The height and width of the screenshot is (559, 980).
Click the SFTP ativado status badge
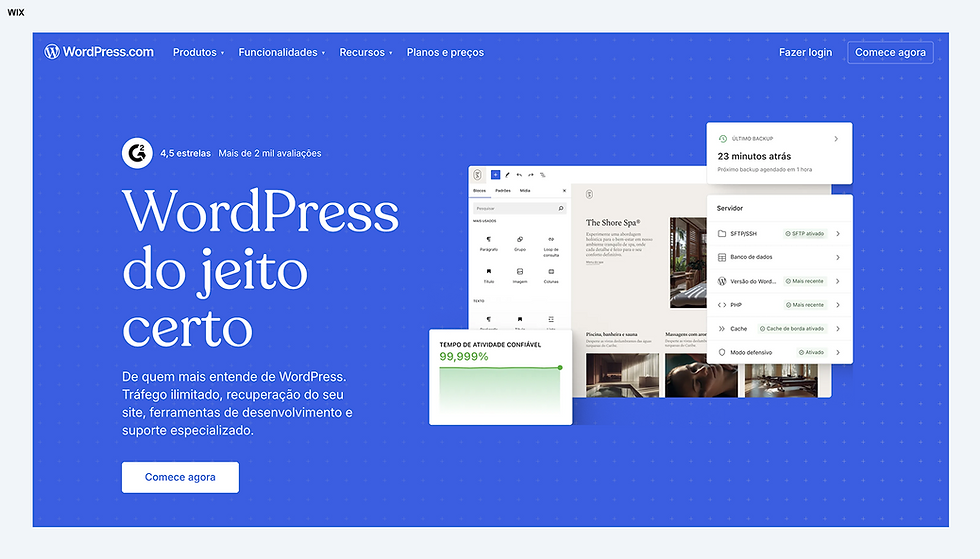(x=805, y=233)
